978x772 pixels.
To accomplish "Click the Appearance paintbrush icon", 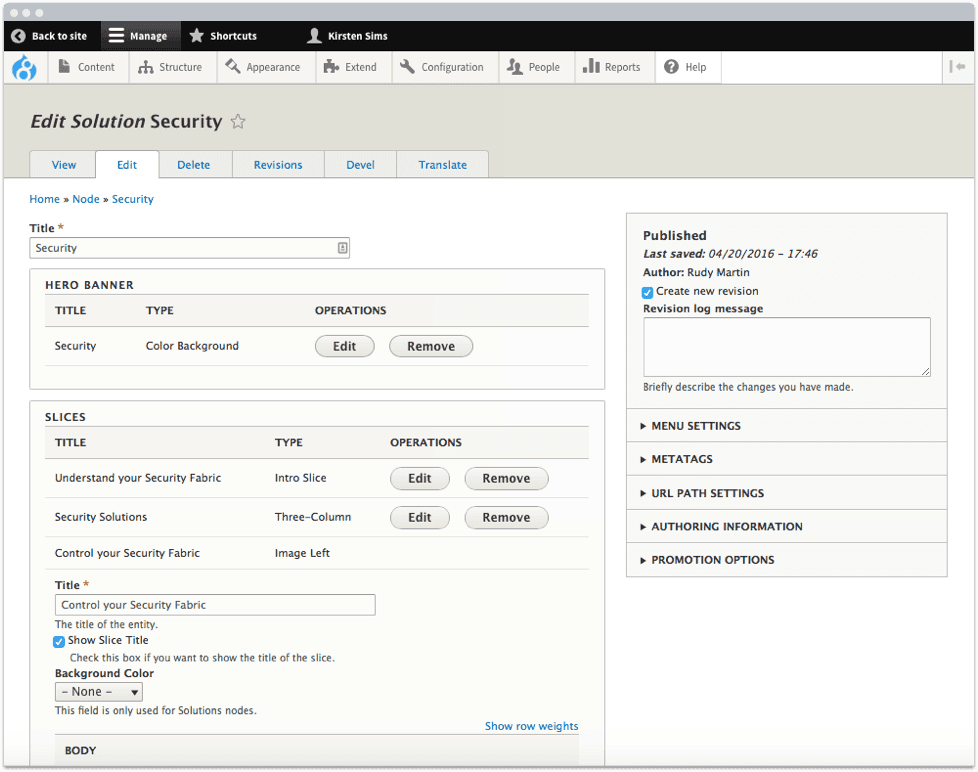I will point(233,67).
